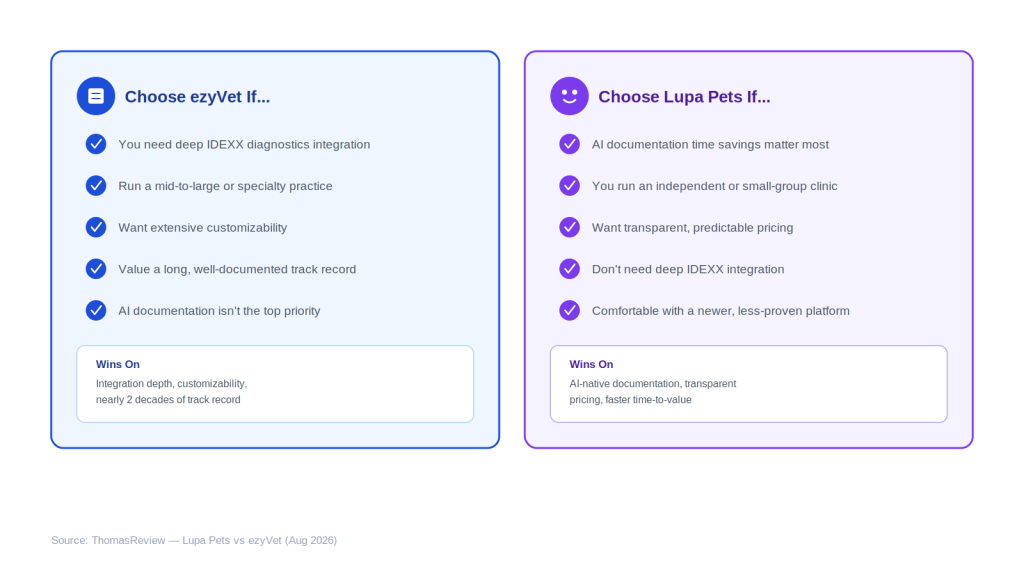
Task: Click the ThomasReview source citation line
Action: pyautogui.click(x=194, y=540)
